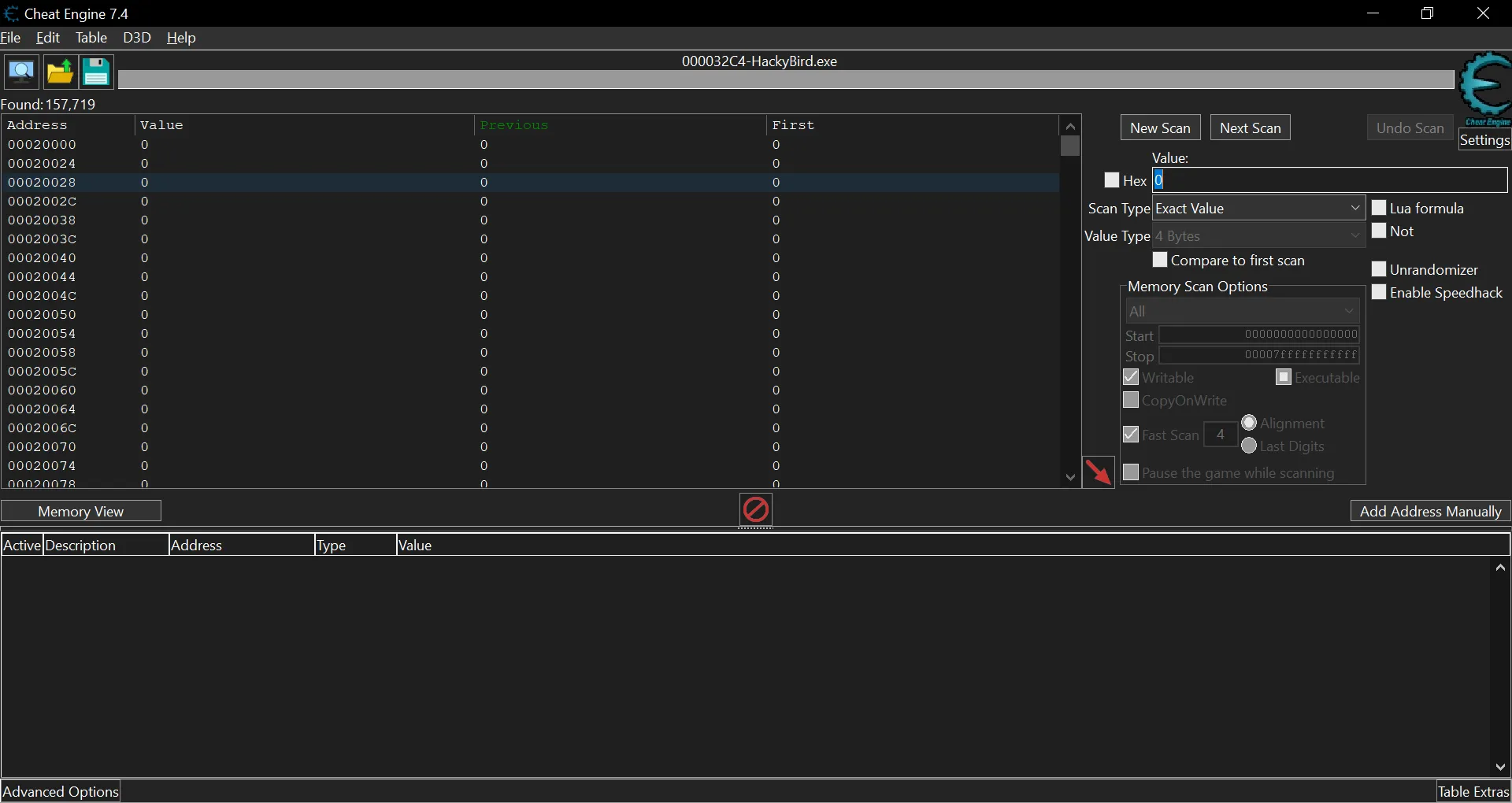Viewport: 1512px width, 803px height.
Task: Click the red clear address list icon
Action: tap(756, 509)
